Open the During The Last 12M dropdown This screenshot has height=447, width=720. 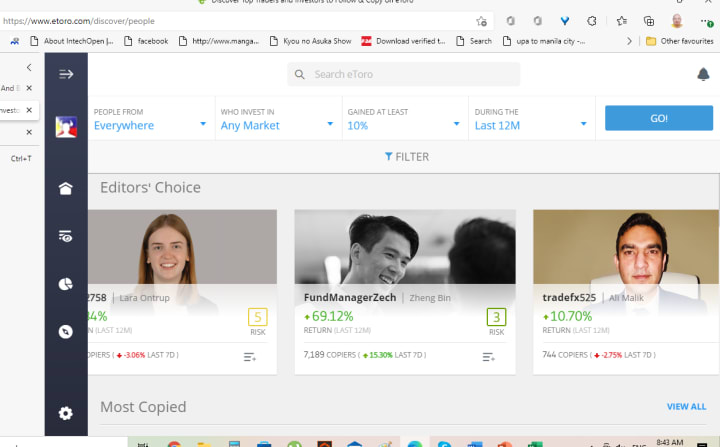click(531, 119)
